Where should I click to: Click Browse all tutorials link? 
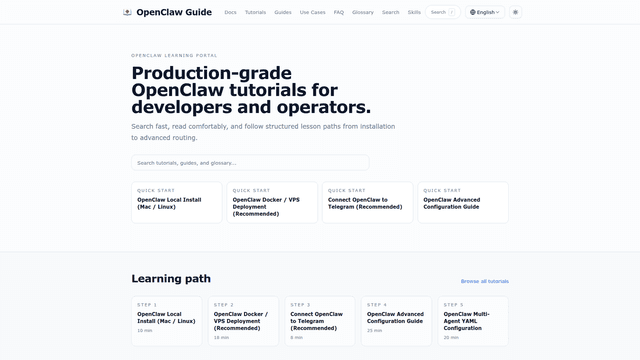pos(485,281)
